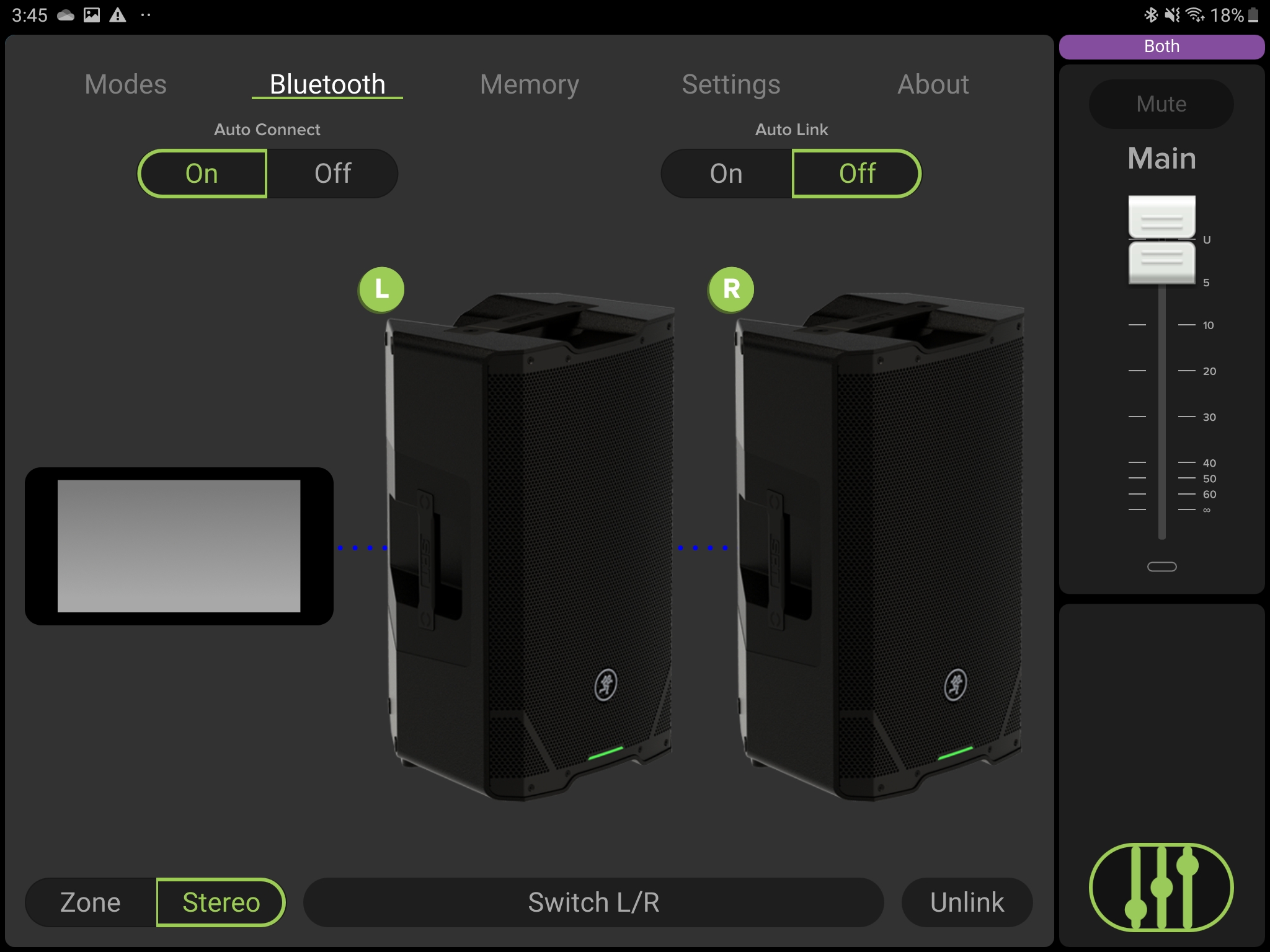Turn Auto Connect On

click(202, 174)
